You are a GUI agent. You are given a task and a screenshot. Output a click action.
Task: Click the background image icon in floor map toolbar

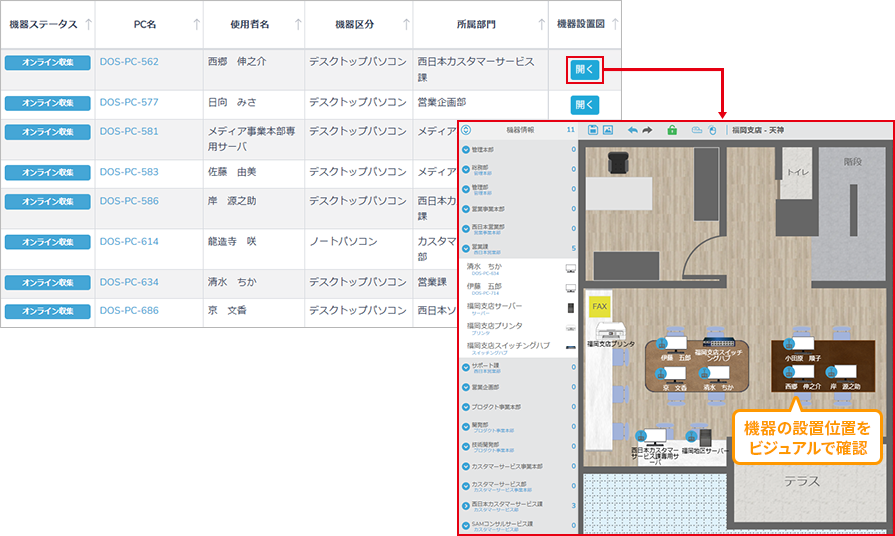(x=608, y=130)
